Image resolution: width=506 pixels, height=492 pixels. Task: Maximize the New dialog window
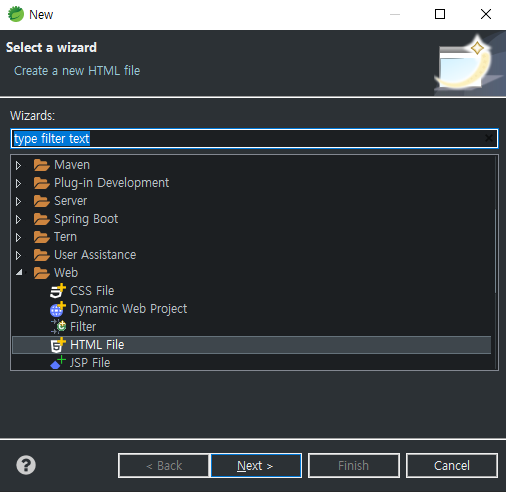440,14
